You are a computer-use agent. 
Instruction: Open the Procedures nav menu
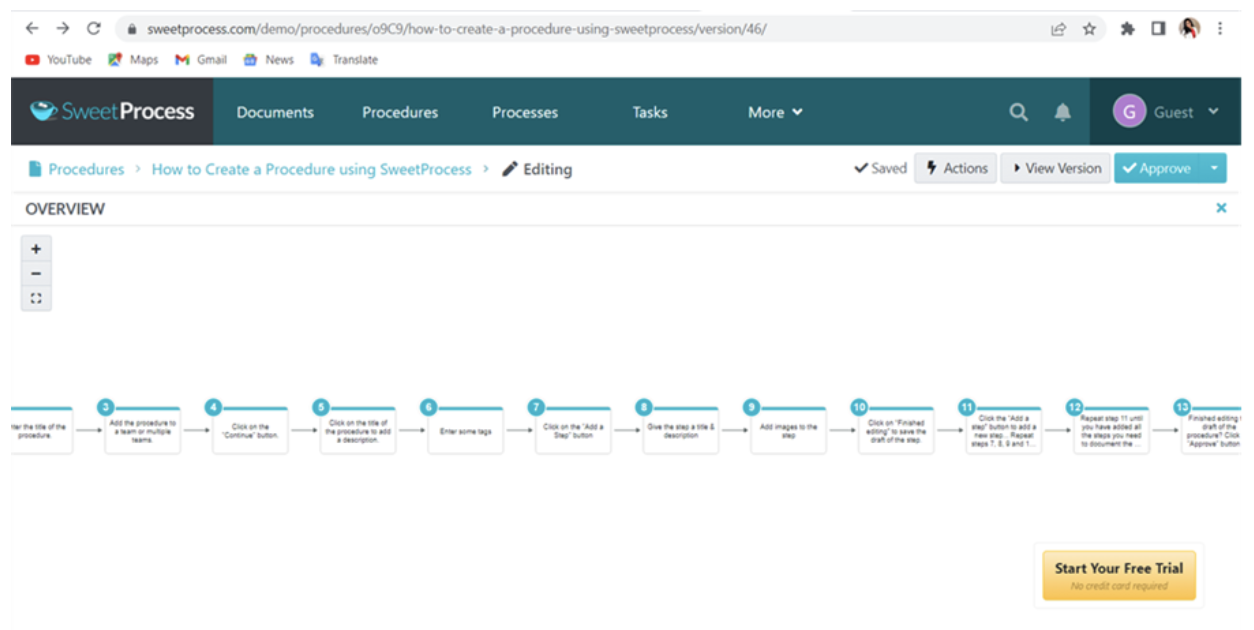(400, 112)
